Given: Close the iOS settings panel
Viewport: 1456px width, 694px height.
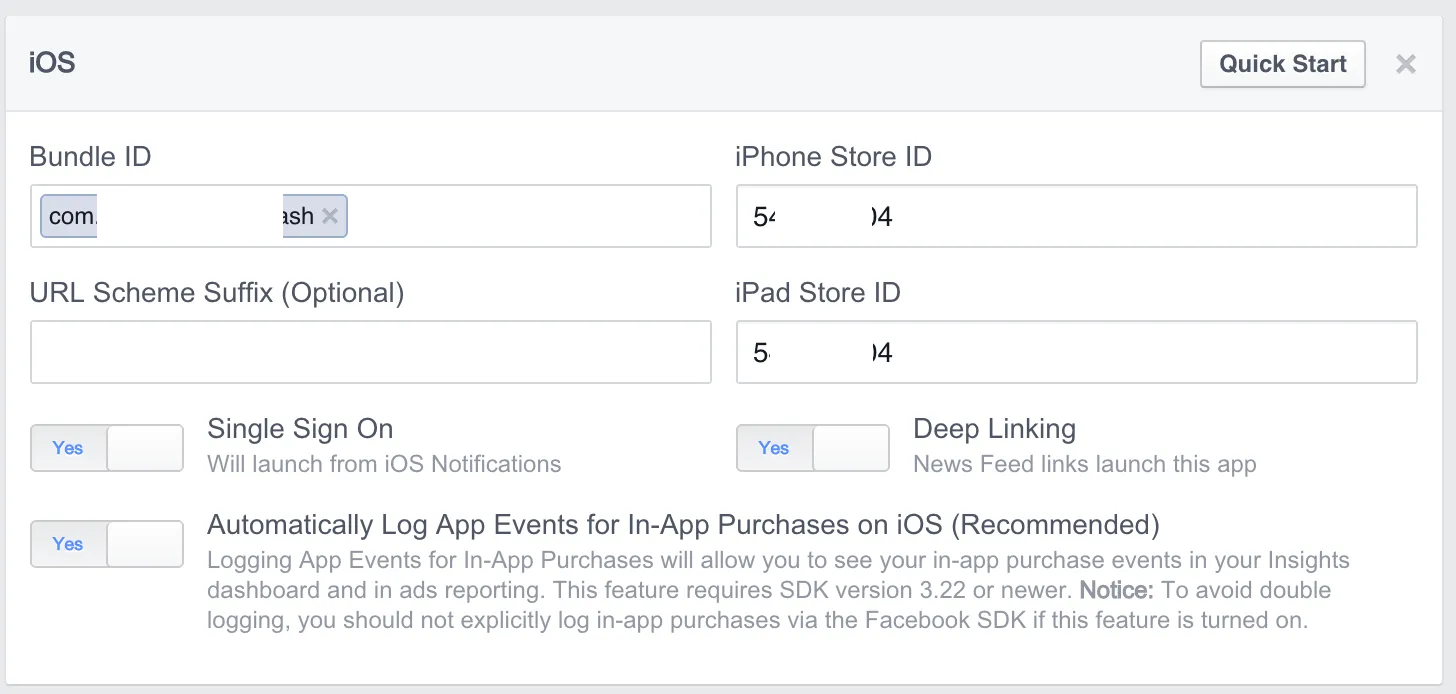Looking at the screenshot, I should (x=1405, y=65).
